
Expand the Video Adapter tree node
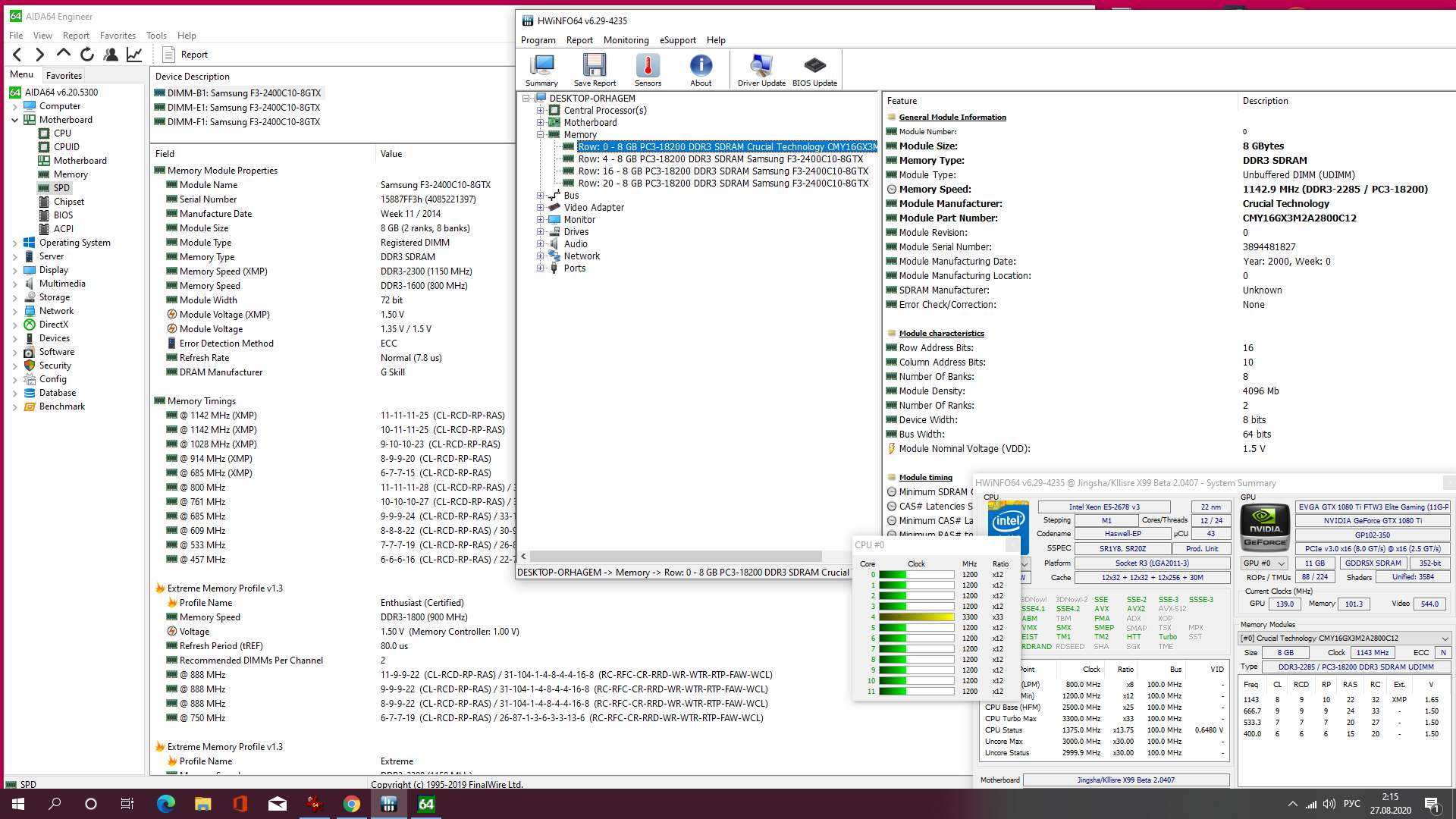tap(541, 208)
